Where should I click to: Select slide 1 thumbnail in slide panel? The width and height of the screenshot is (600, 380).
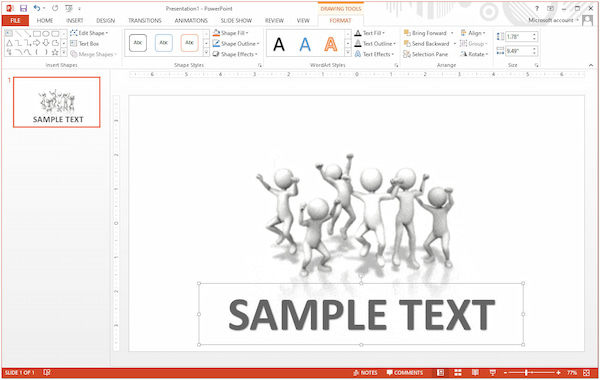point(57,102)
